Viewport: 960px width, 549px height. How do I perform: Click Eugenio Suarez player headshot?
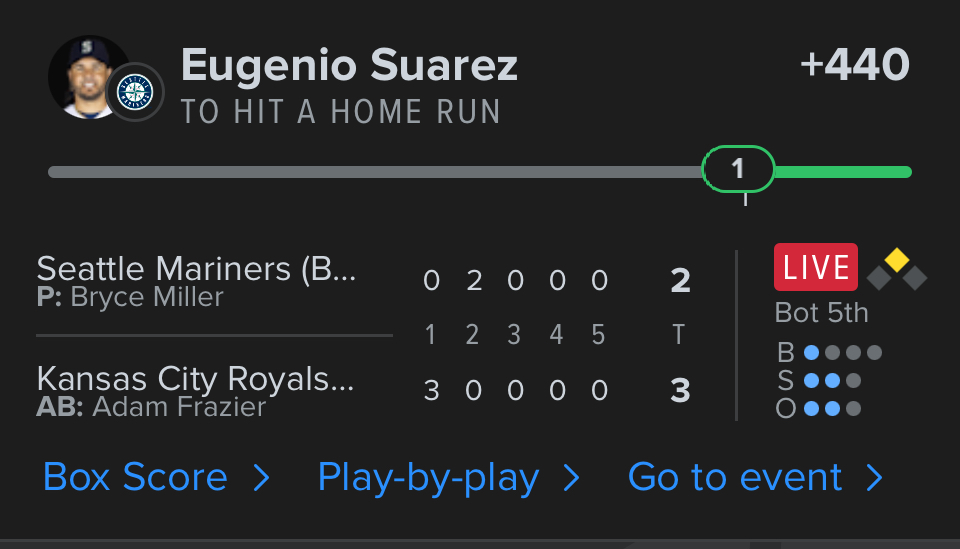[x=85, y=76]
